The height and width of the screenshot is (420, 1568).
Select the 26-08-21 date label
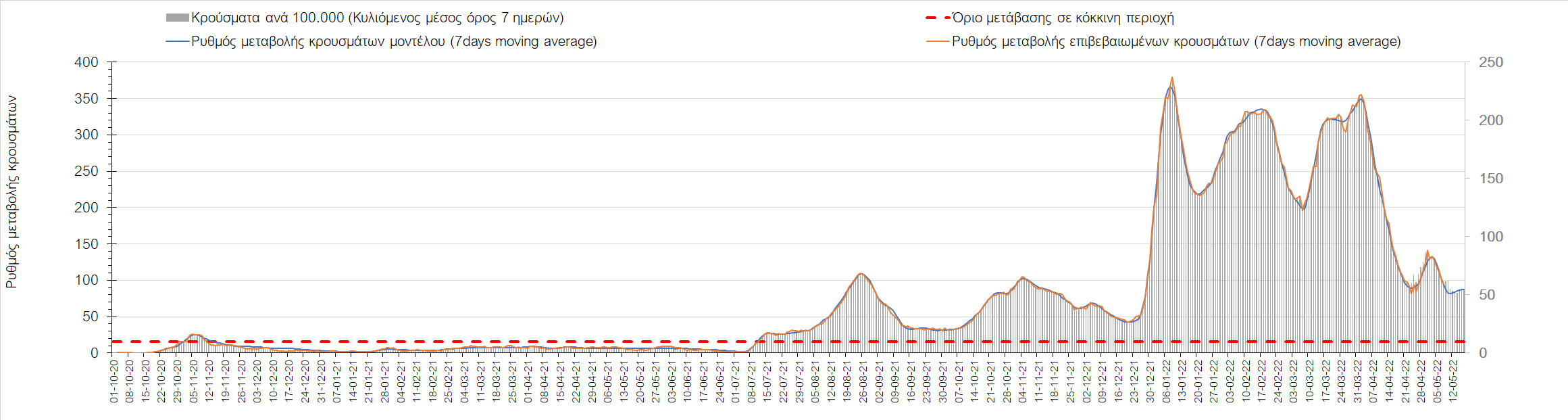coord(863,381)
